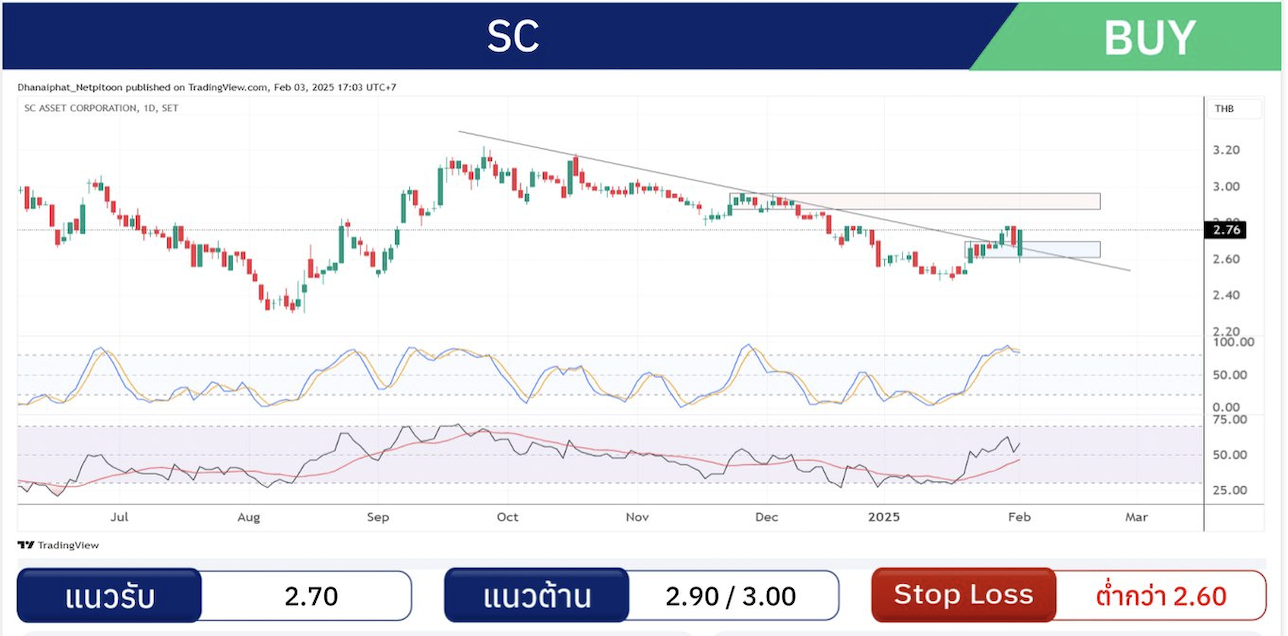Click the THB currency label on price axis
The width and height of the screenshot is (1288, 636).
coord(1224,108)
